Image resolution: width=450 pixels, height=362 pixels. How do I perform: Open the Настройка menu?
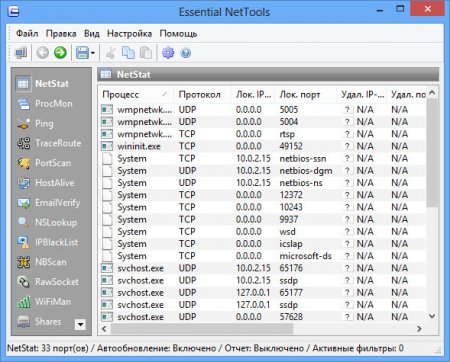(x=129, y=34)
